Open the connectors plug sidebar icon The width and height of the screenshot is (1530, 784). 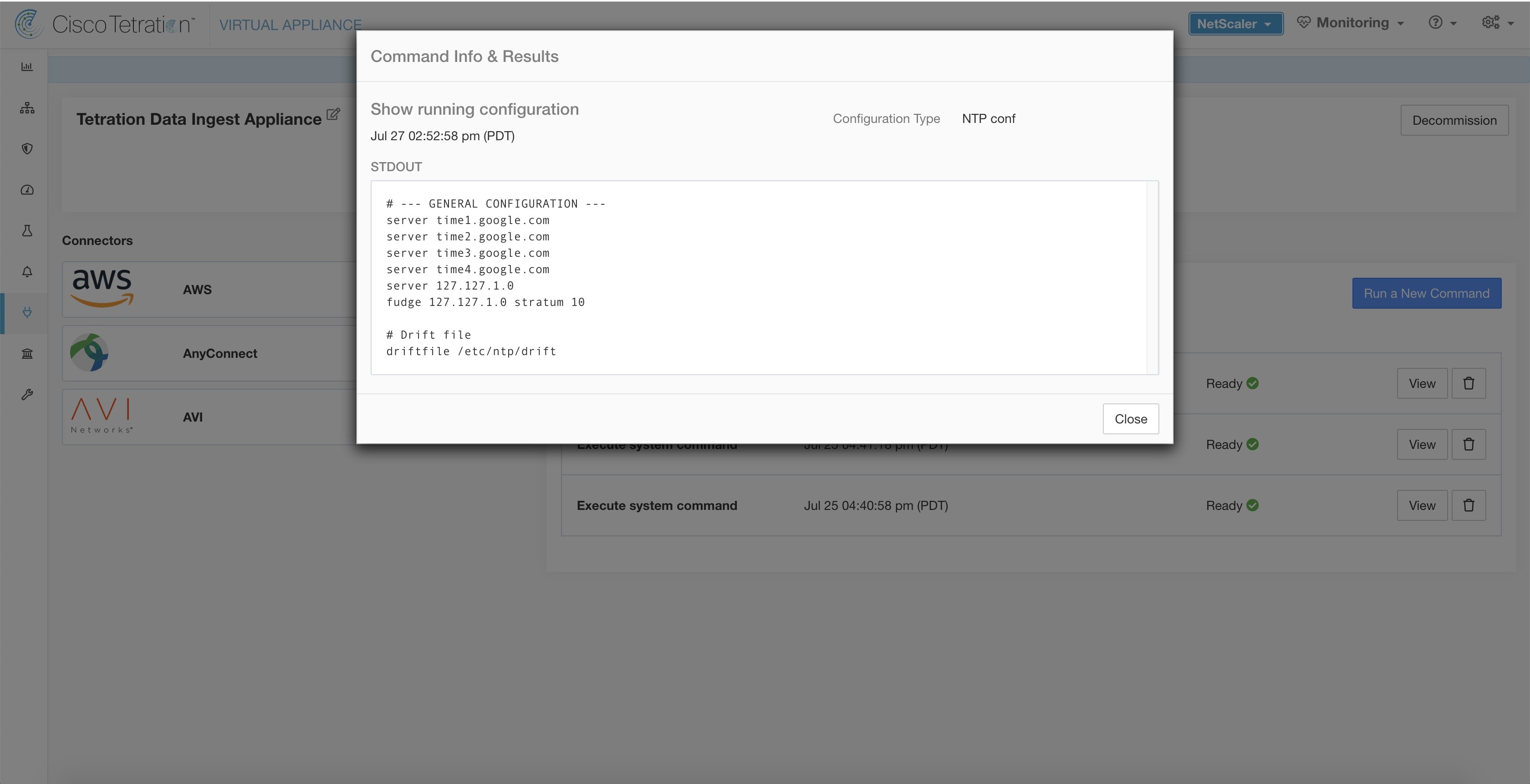click(x=27, y=312)
